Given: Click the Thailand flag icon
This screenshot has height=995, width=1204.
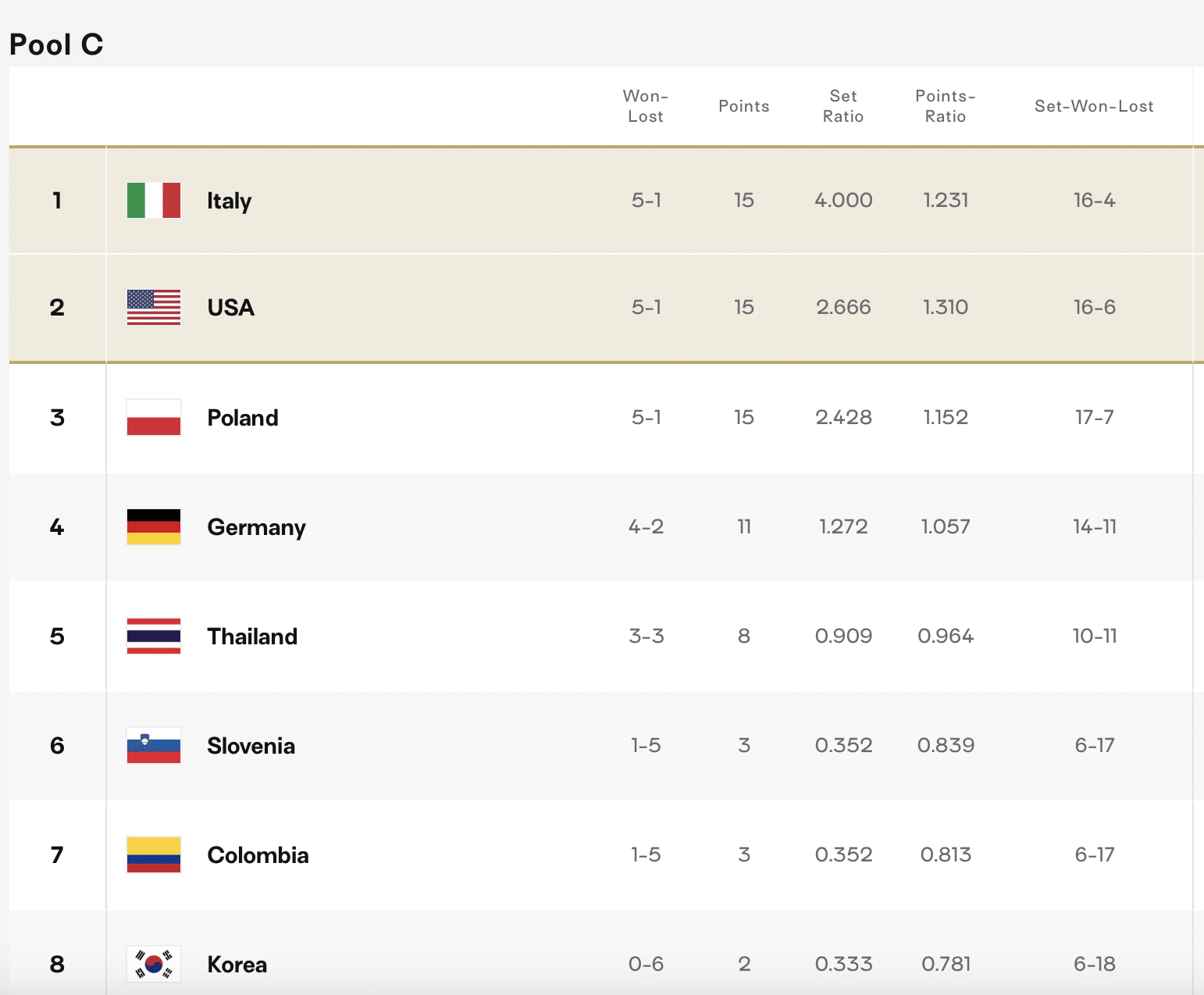Looking at the screenshot, I should (x=154, y=637).
